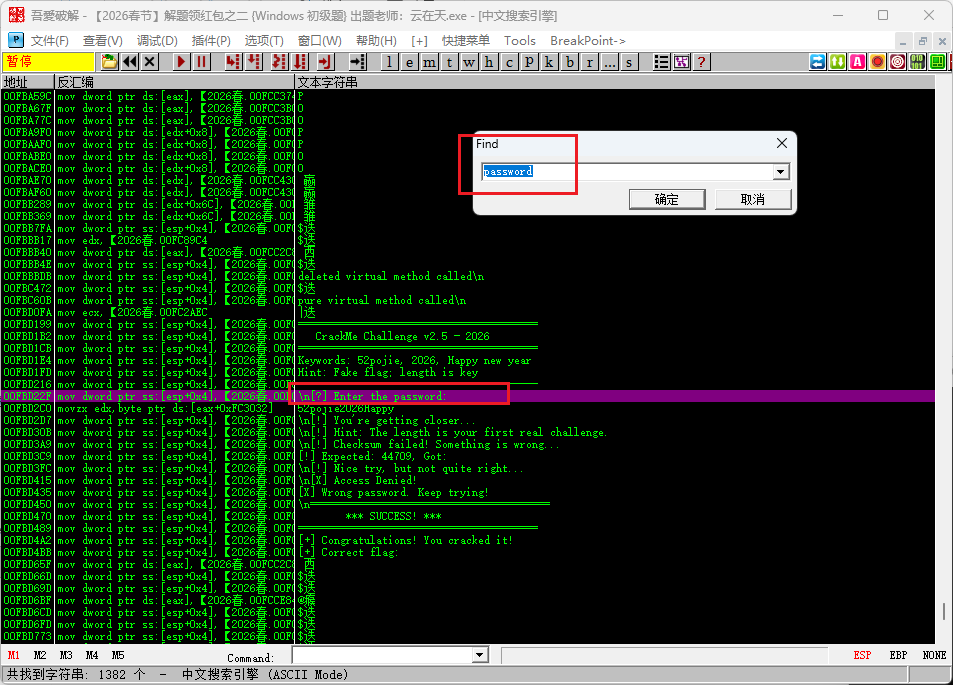Select the M3 memory button
The height and width of the screenshot is (685, 953).
pyautogui.click(x=66, y=655)
